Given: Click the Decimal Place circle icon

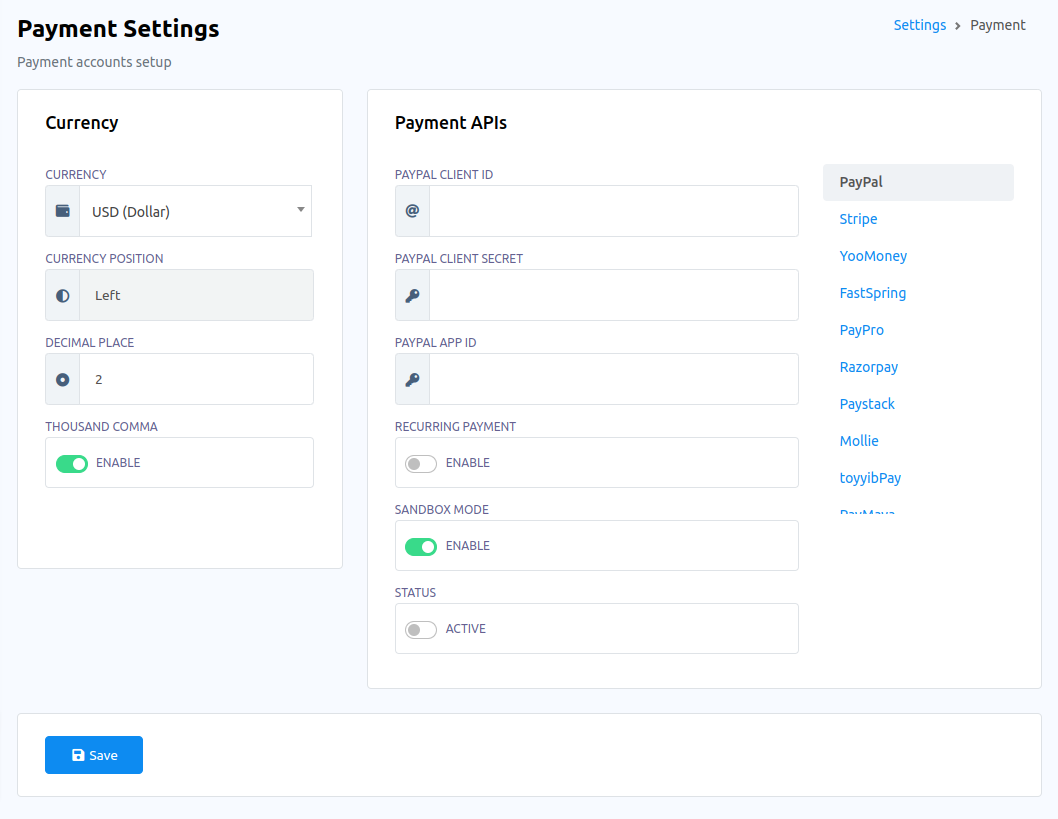Looking at the screenshot, I should [x=63, y=380].
